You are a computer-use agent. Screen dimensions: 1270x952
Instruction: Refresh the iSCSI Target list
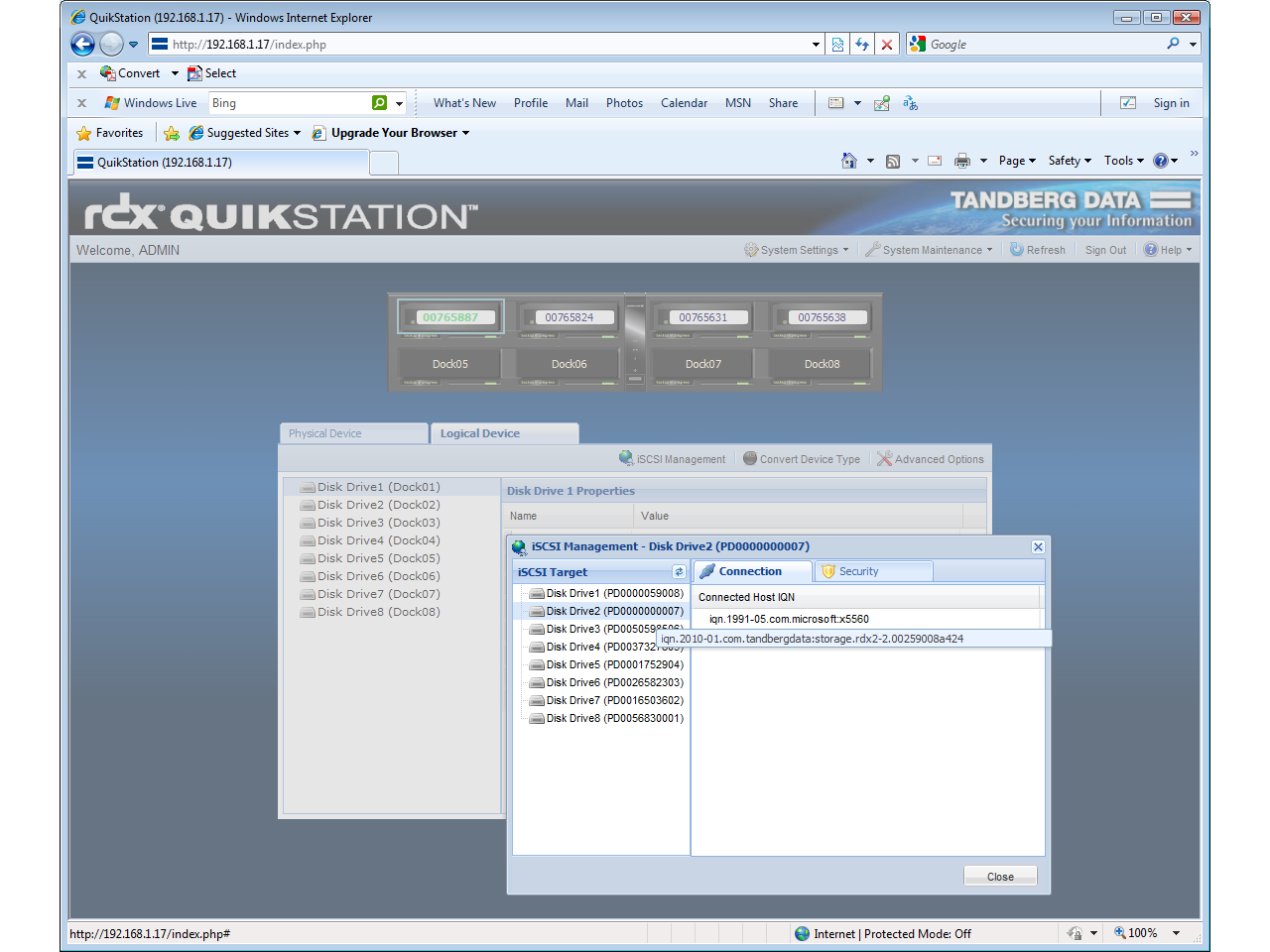click(679, 572)
